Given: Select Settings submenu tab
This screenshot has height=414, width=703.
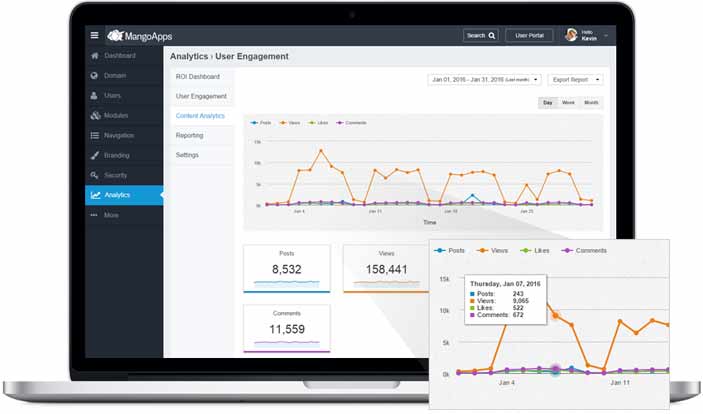Looking at the screenshot, I should coord(202,155).
